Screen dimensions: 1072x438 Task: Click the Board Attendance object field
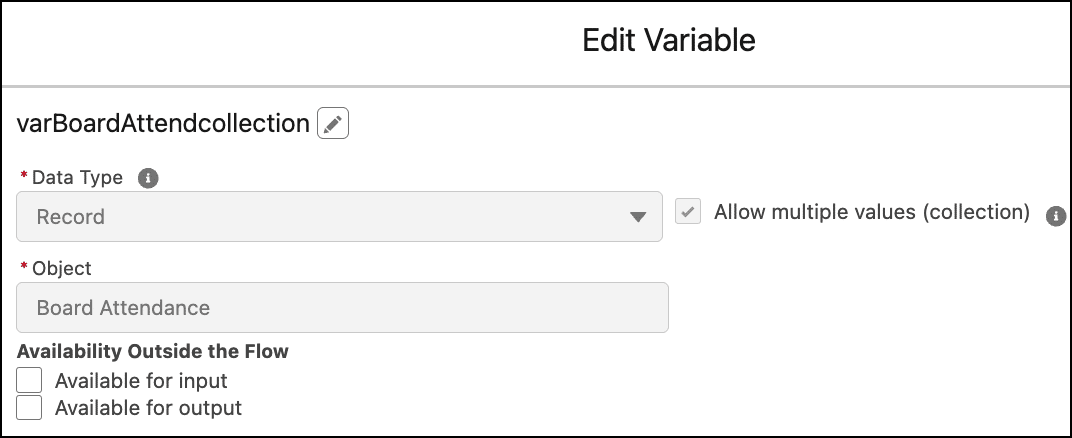(x=343, y=307)
